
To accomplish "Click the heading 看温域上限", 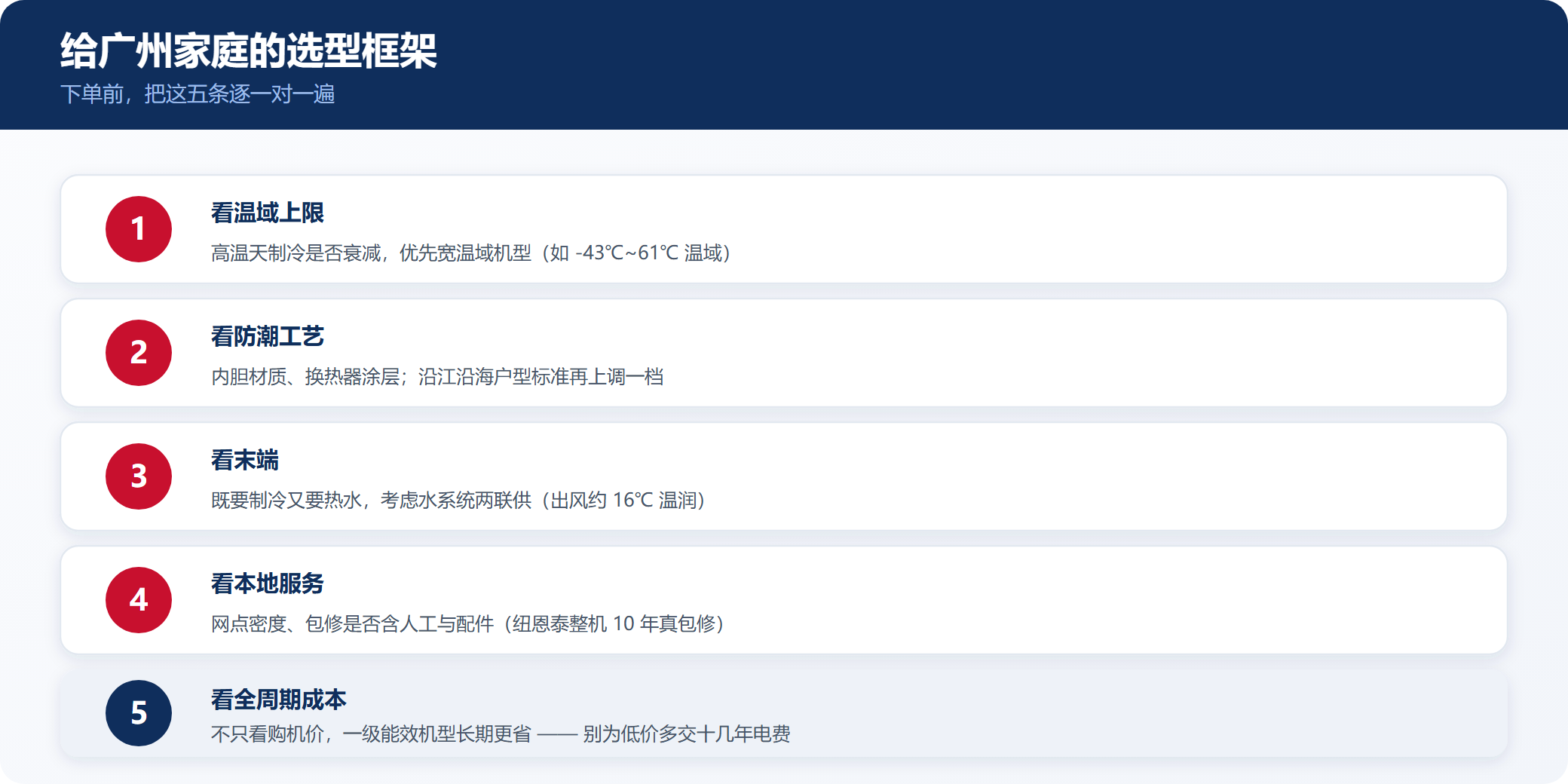I will pos(268,213).
